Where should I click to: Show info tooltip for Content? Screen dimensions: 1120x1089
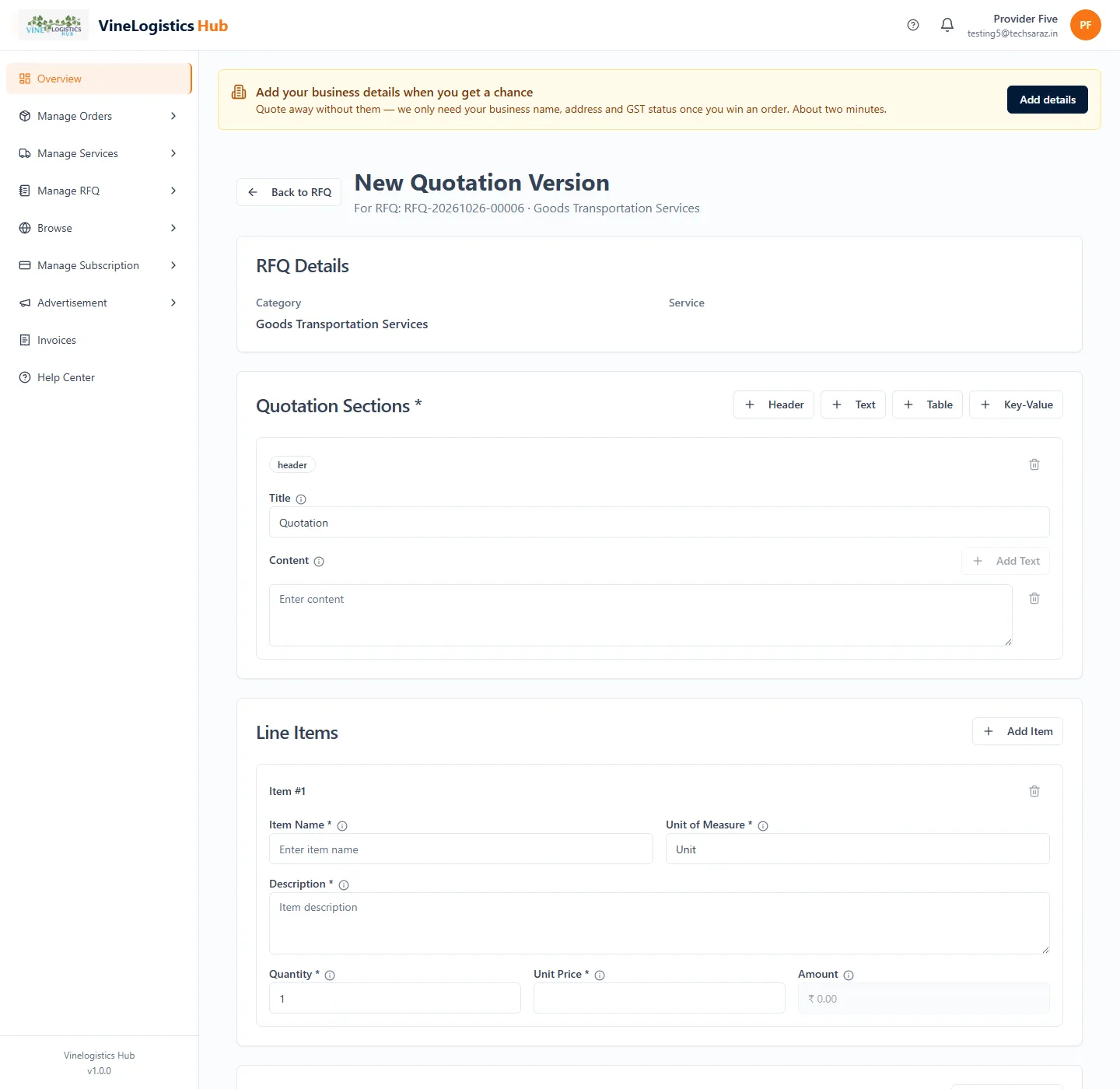319,562
